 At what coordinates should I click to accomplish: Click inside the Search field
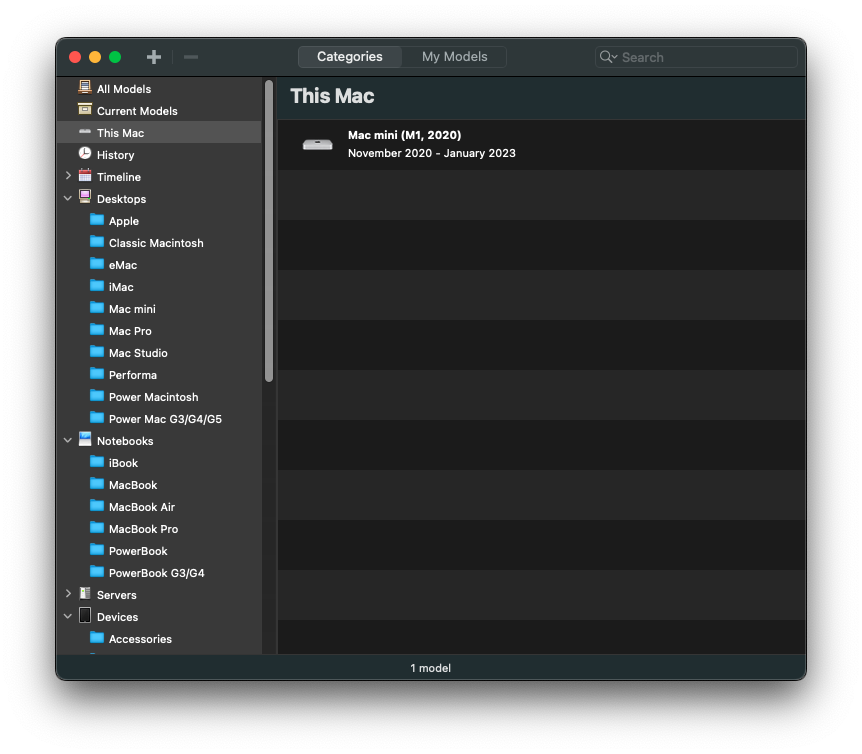[x=696, y=57]
